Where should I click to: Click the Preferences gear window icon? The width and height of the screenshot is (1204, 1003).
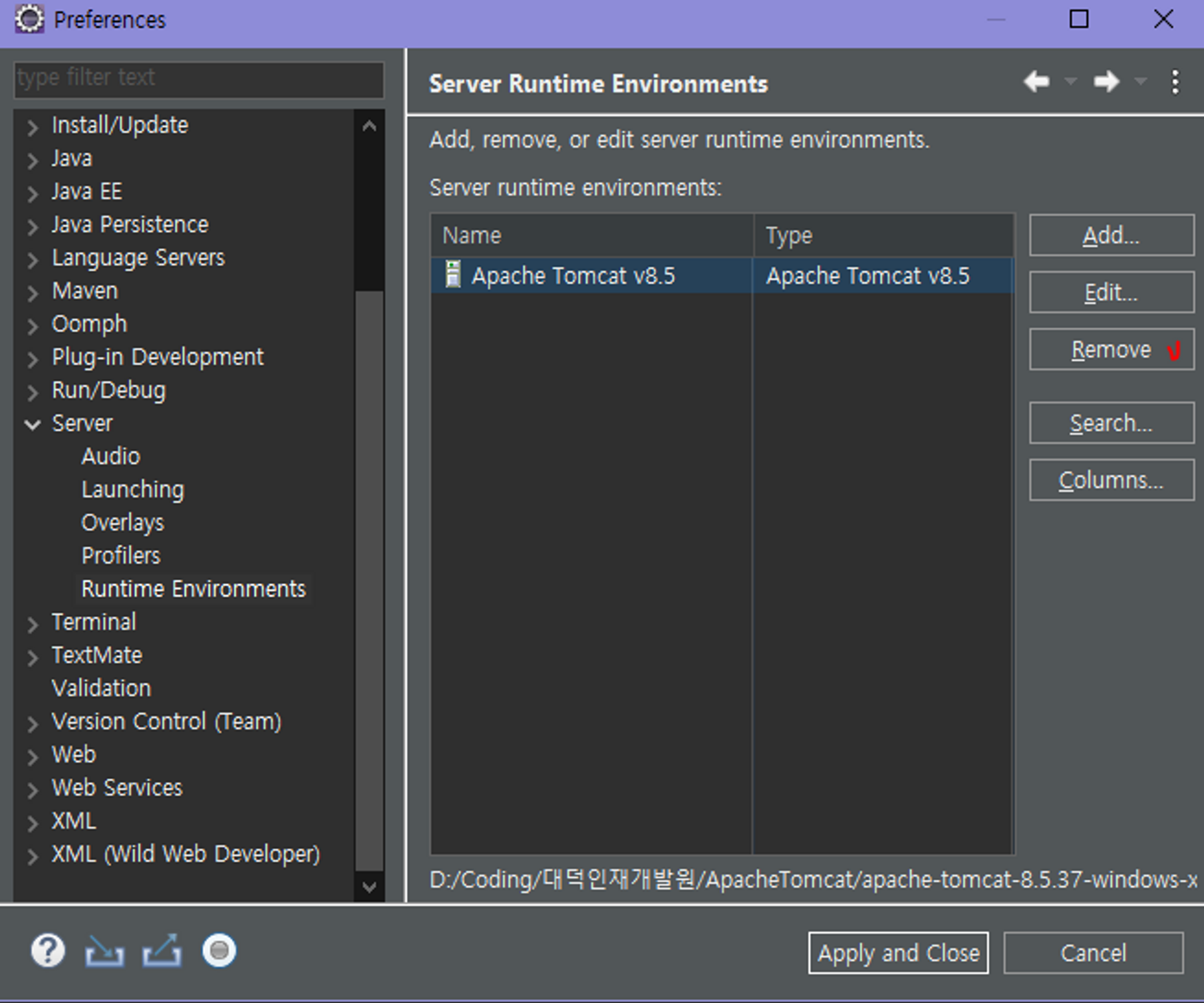pos(29,19)
